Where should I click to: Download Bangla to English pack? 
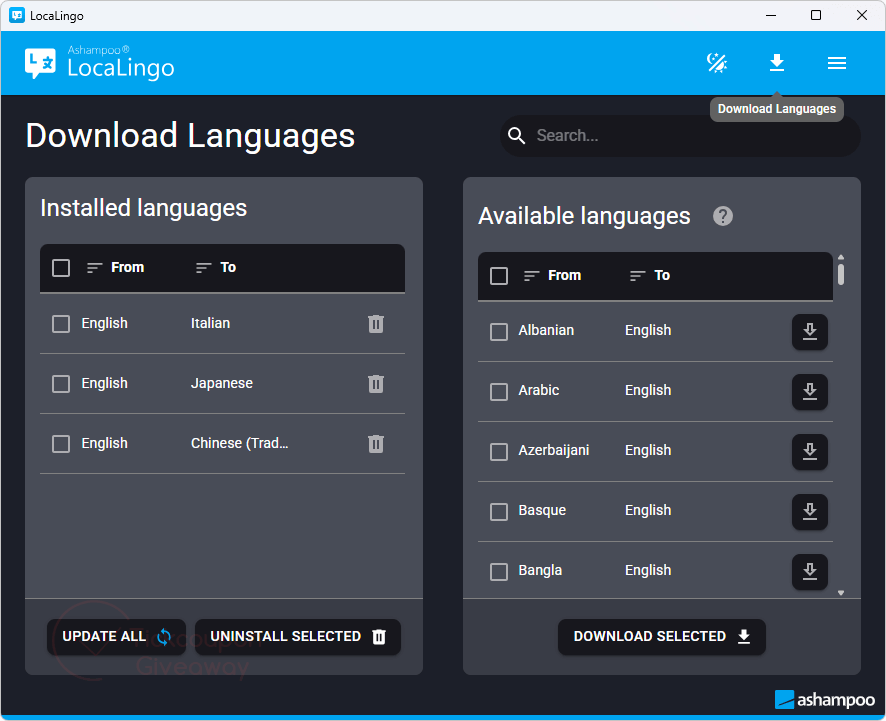point(810,571)
